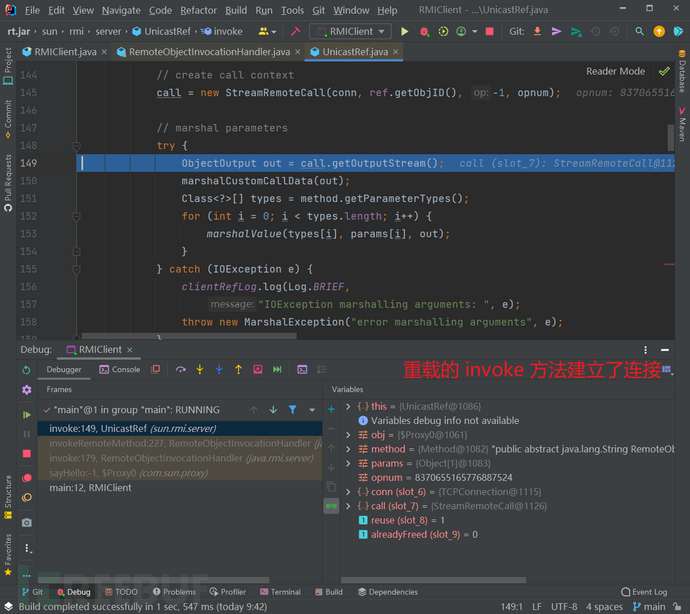Previous frame up arrow in Frames
This screenshot has width=690, height=614.
click(254, 410)
